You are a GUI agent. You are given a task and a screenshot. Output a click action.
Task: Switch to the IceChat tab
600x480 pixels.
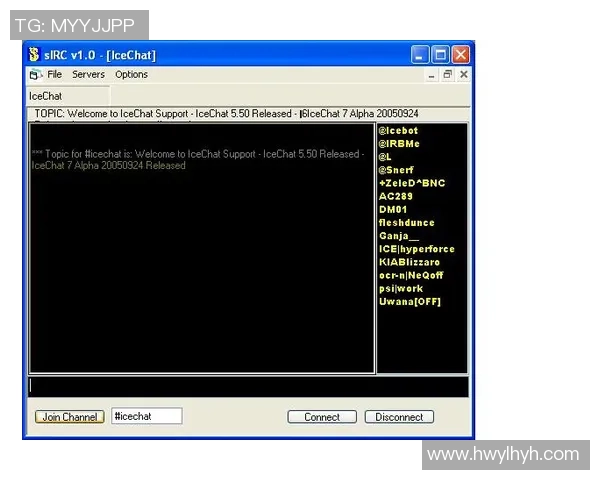(45, 96)
